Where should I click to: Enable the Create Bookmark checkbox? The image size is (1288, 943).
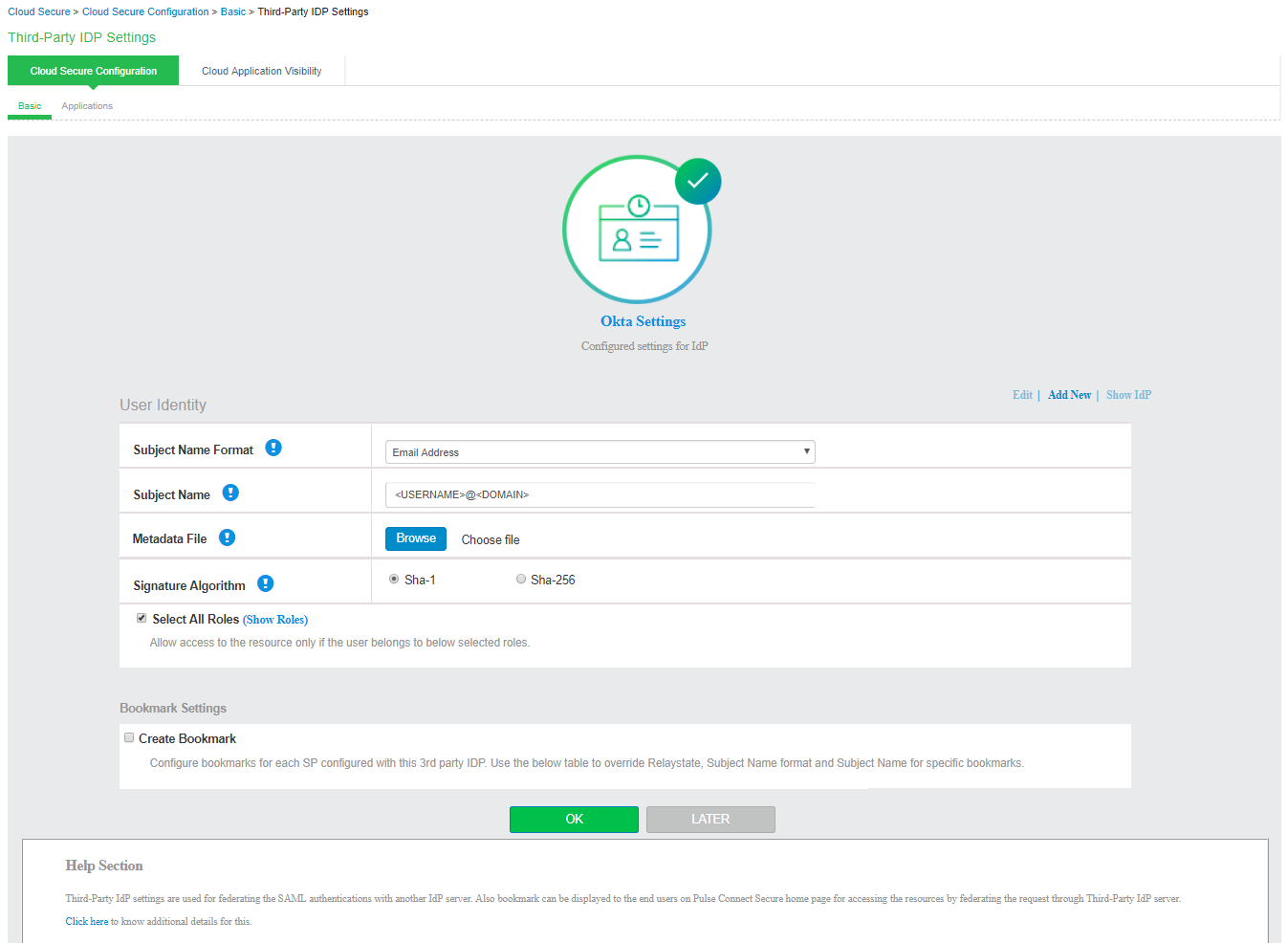coord(129,737)
